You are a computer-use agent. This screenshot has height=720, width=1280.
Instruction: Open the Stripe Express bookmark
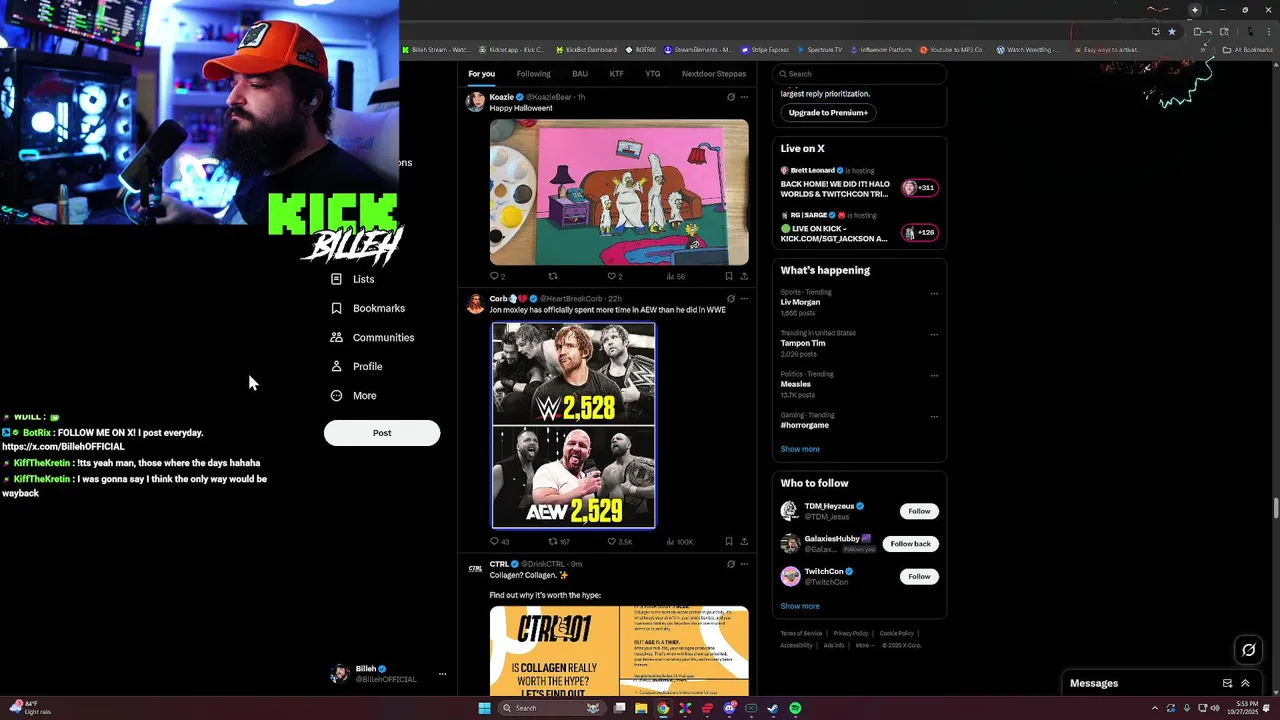[765, 49]
